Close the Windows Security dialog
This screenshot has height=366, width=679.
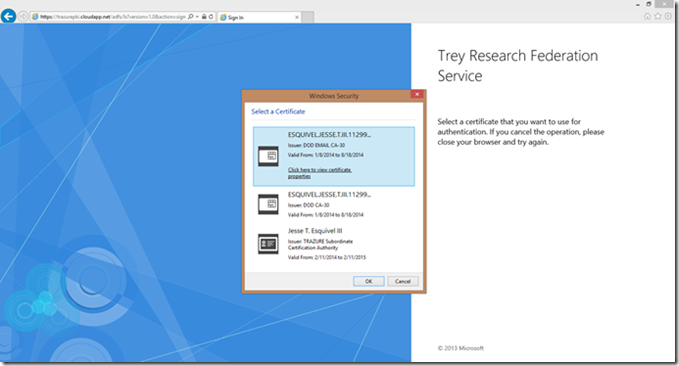point(417,94)
